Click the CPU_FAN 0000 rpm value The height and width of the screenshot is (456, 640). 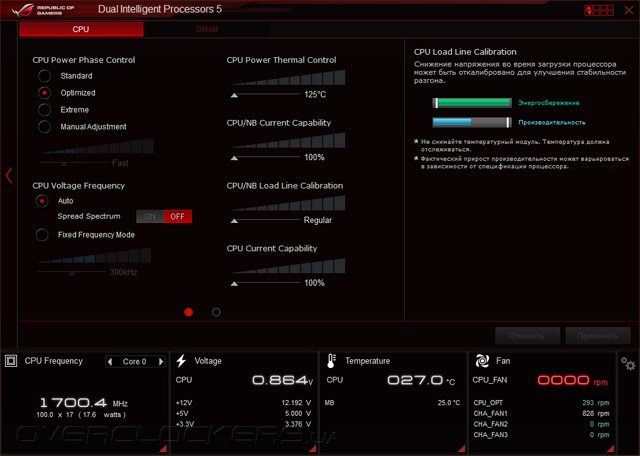coord(573,380)
